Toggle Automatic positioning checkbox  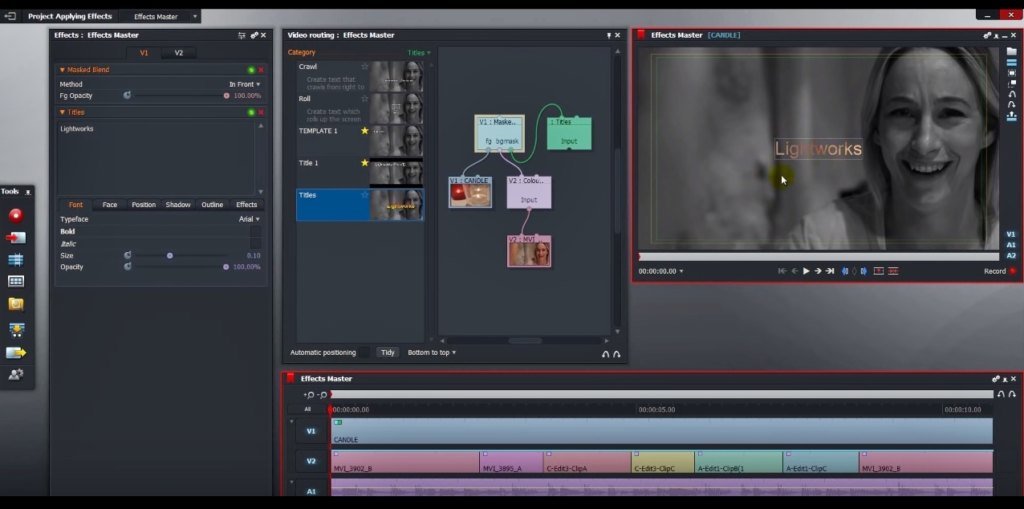point(364,352)
